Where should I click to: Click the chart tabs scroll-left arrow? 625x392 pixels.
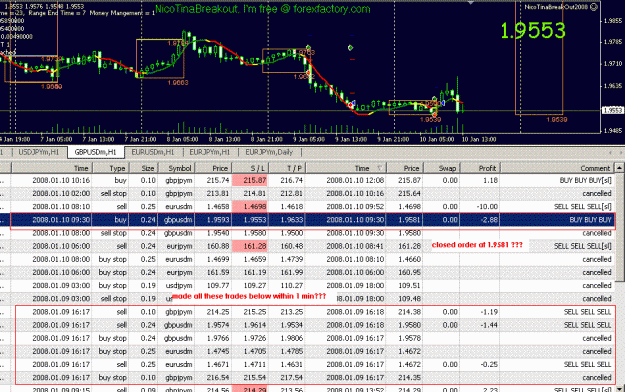click(610, 152)
